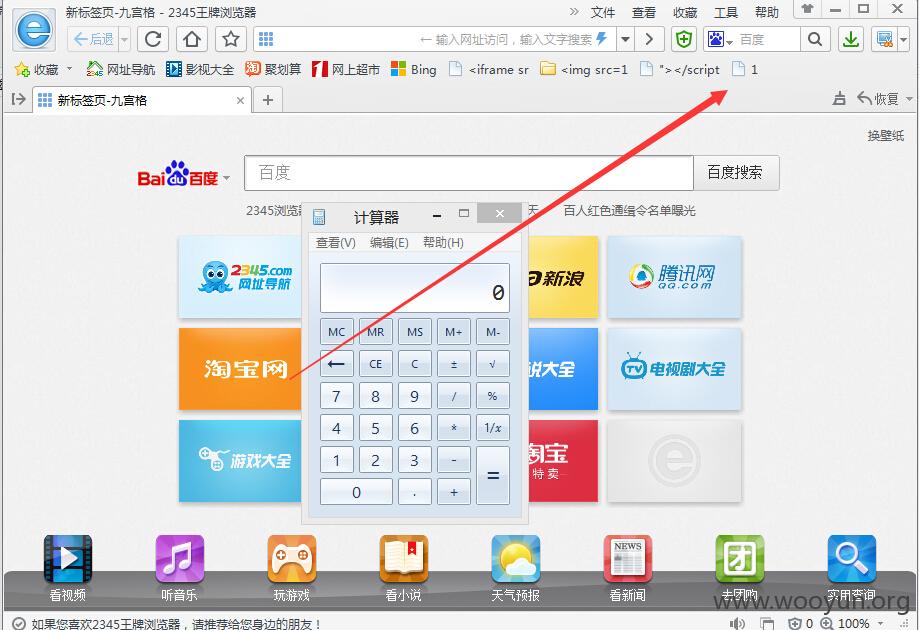Image resolution: width=919 pixels, height=630 pixels.
Task: Click the calculator square root button
Action: tap(492, 364)
